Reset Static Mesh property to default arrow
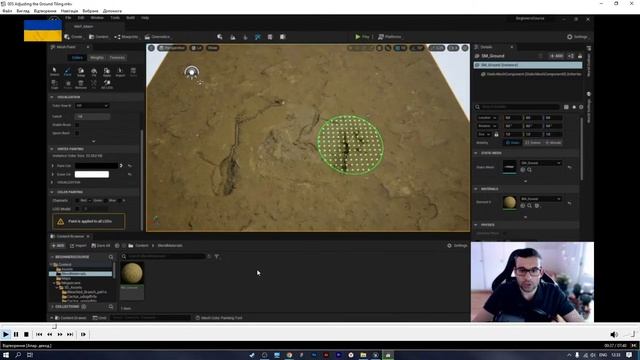Screen dimensions: 640x360 [x=569, y=167]
